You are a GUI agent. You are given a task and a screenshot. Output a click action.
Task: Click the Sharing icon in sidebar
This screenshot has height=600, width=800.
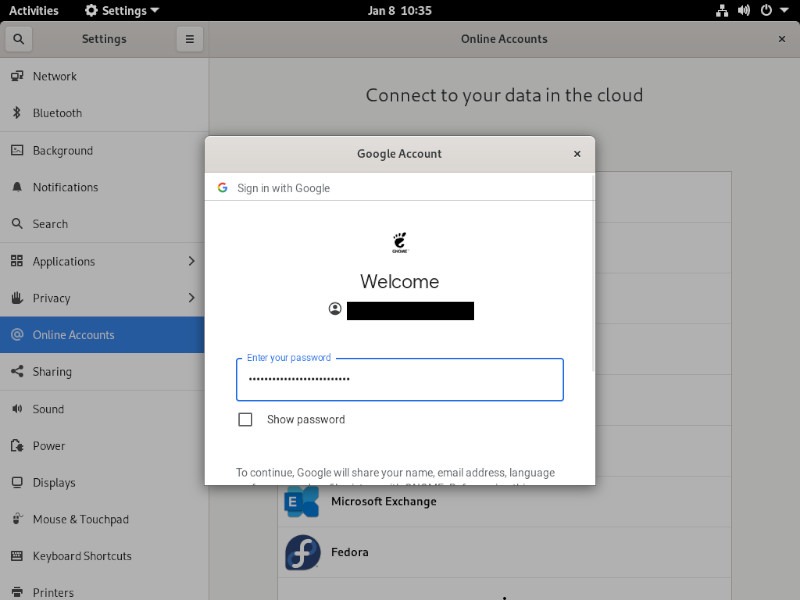[x=19, y=372]
